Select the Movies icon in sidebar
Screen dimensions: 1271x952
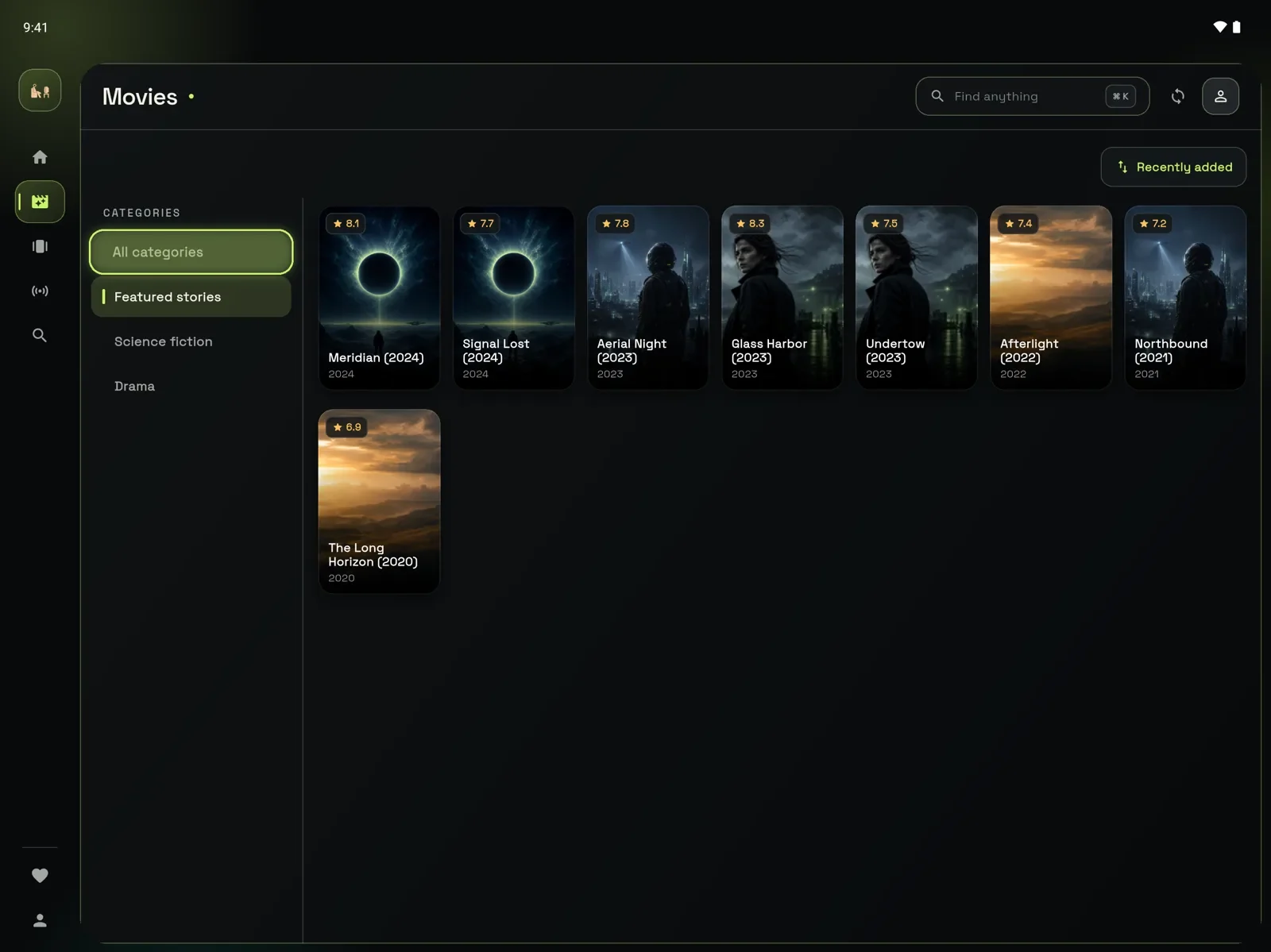coord(40,202)
